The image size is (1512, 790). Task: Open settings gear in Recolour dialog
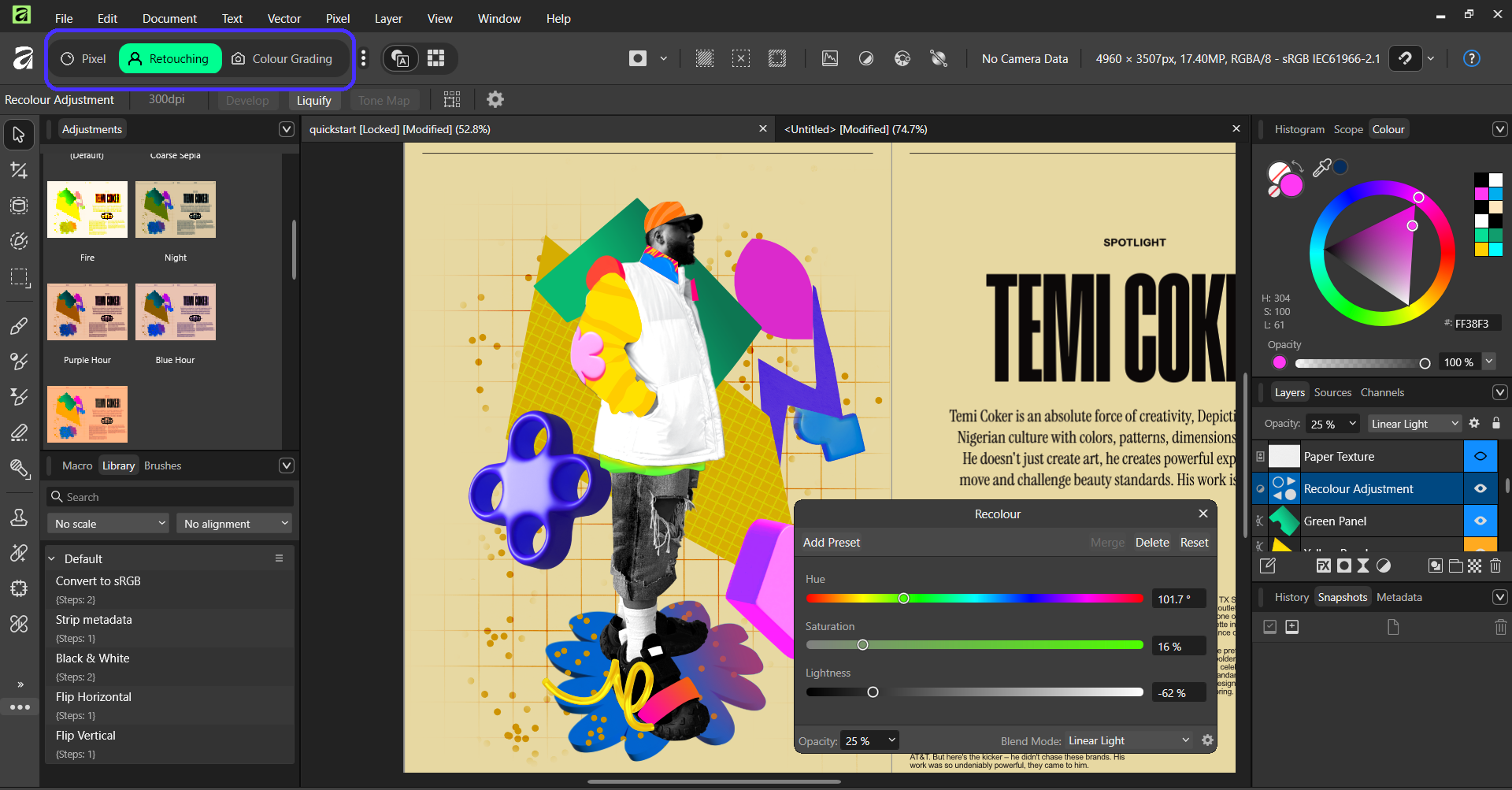1207,740
